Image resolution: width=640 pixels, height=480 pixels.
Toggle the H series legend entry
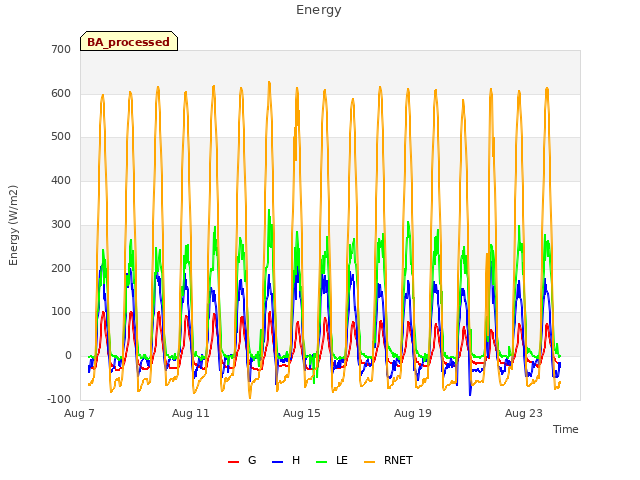[286, 460]
